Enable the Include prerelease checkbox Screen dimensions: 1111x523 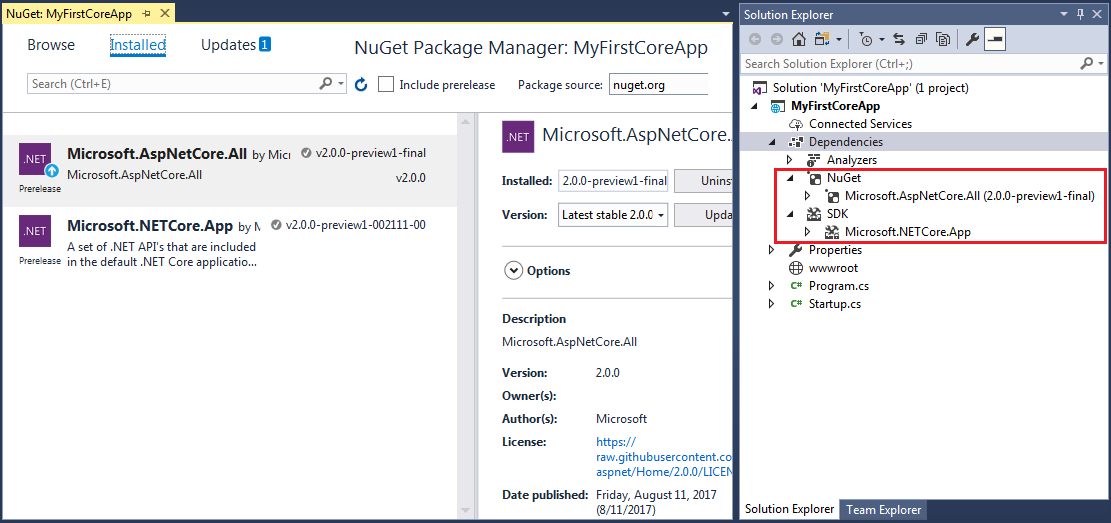[385, 84]
